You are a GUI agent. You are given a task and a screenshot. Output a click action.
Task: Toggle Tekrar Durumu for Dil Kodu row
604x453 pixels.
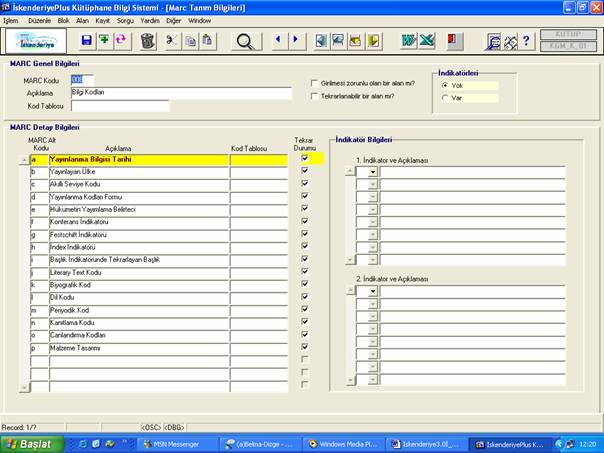pyautogui.click(x=305, y=296)
